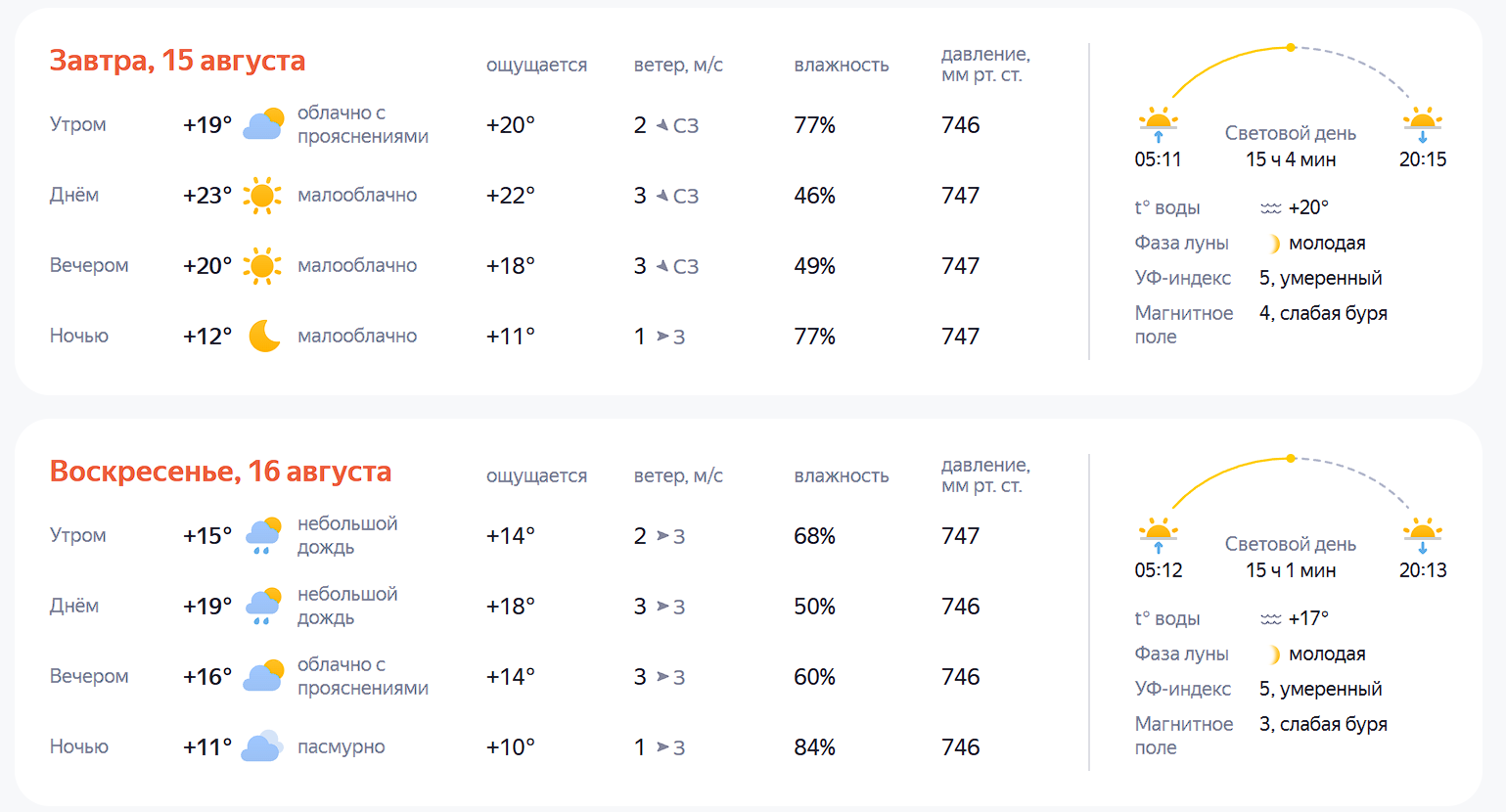
Task: Click the sunrise icon above 05:12
Action: (1159, 535)
